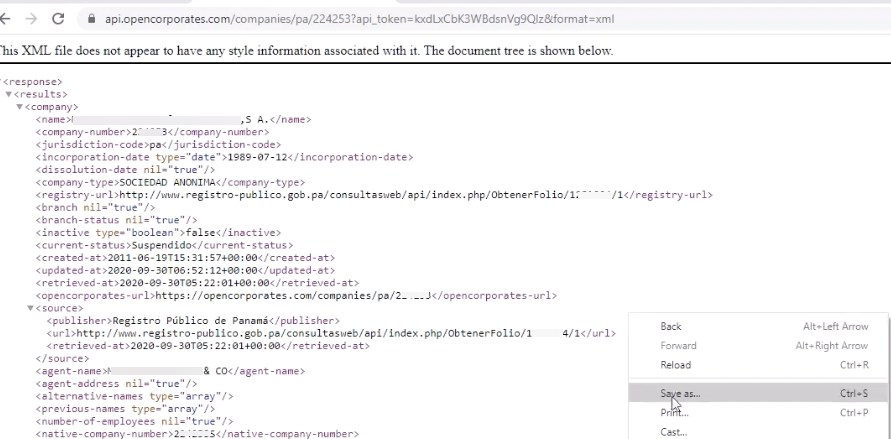The height and width of the screenshot is (439, 891).
Task: Click the Reload page icon
Action: click(x=58, y=19)
